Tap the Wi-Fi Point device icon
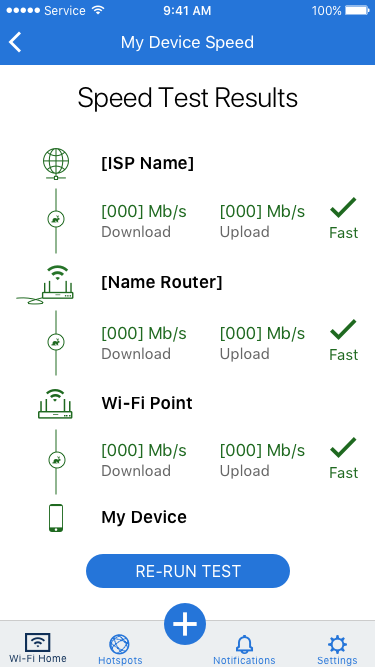Screen dimensions: 375x667 point(55,404)
